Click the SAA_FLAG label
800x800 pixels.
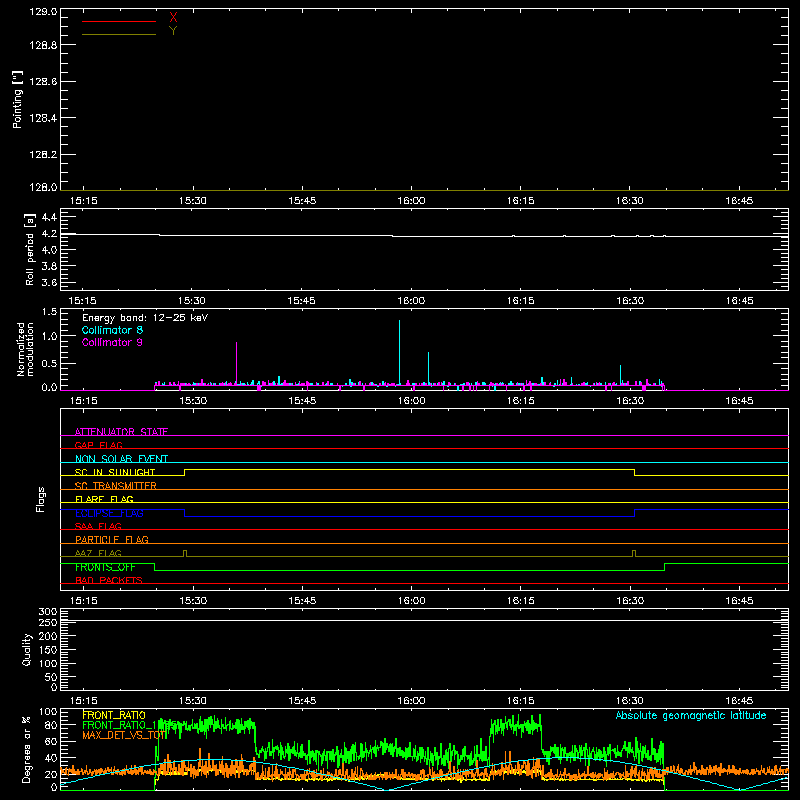(x=98, y=526)
